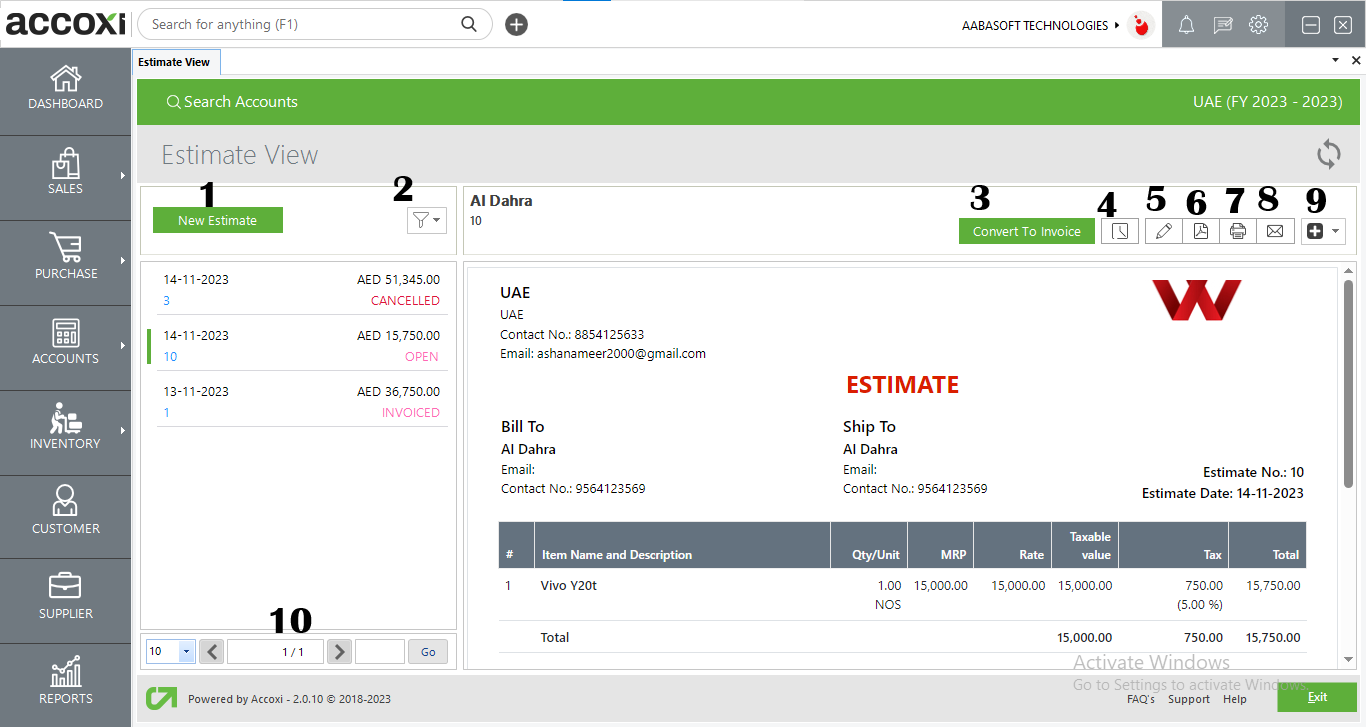Viewport: 1366px width, 727px height.
Task: Open notifications via the bell icon
Action: point(1186,24)
